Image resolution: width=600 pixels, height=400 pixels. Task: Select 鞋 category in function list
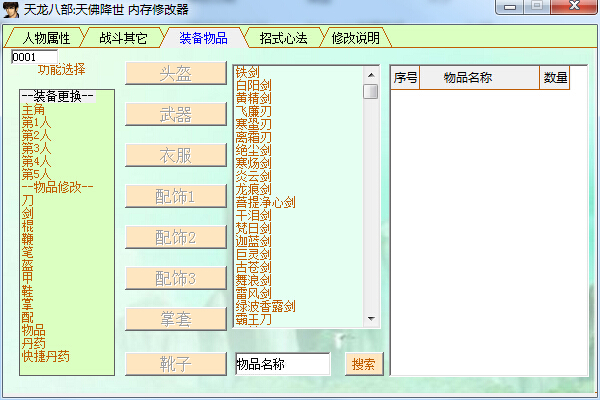click(28, 292)
